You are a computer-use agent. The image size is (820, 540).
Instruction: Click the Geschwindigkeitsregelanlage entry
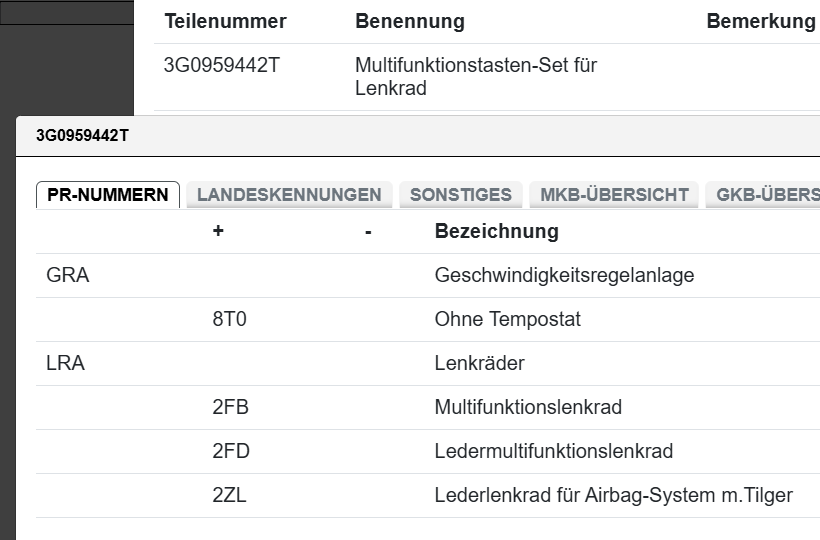pyautogui.click(x=564, y=275)
